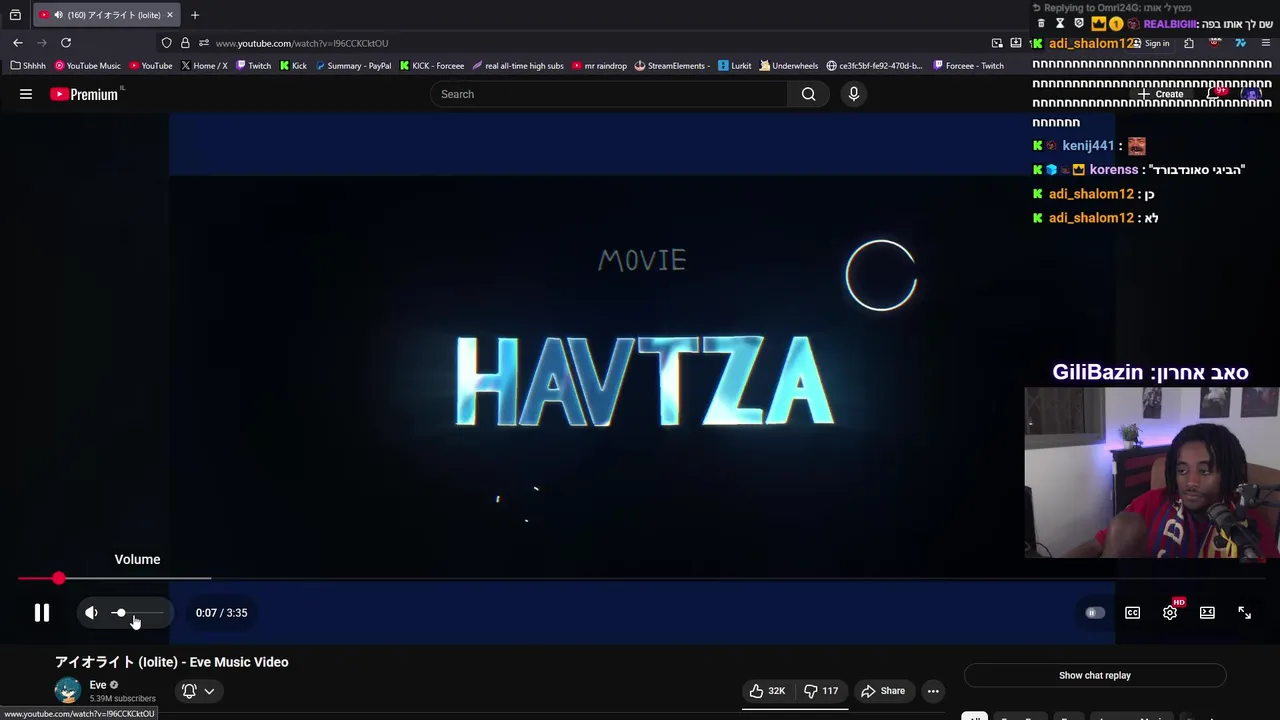Open Twitch bookmark

click(254, 66)
